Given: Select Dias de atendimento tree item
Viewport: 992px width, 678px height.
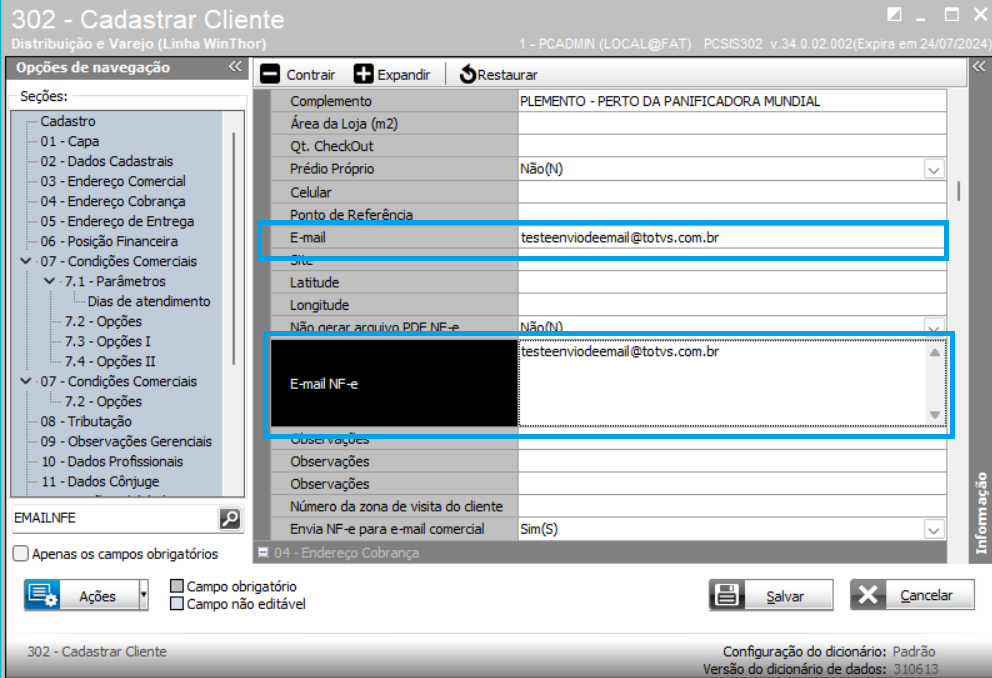Looking at the screenshot, I should click(x=149, y=301).
